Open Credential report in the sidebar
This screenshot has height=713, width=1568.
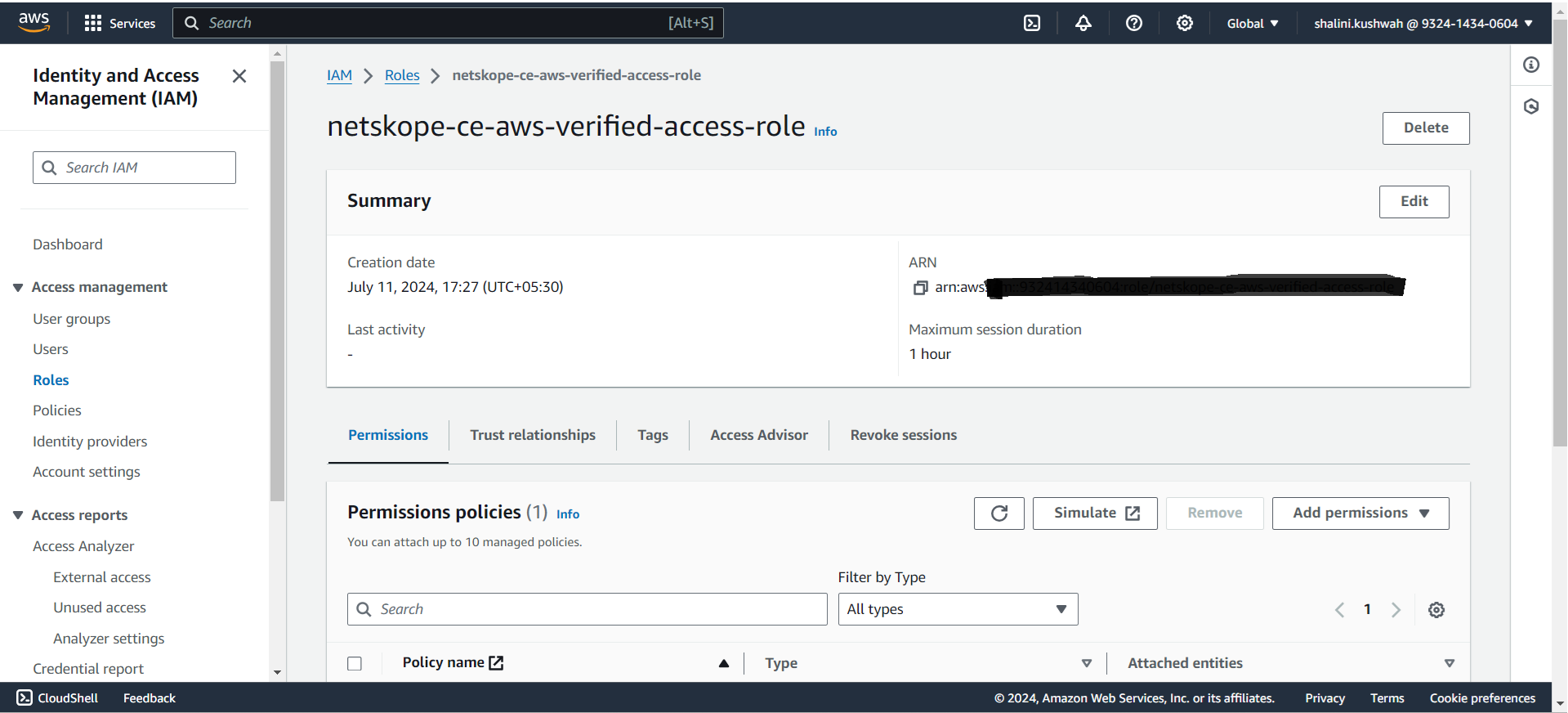pyautogui.click(x=88, y=669)
